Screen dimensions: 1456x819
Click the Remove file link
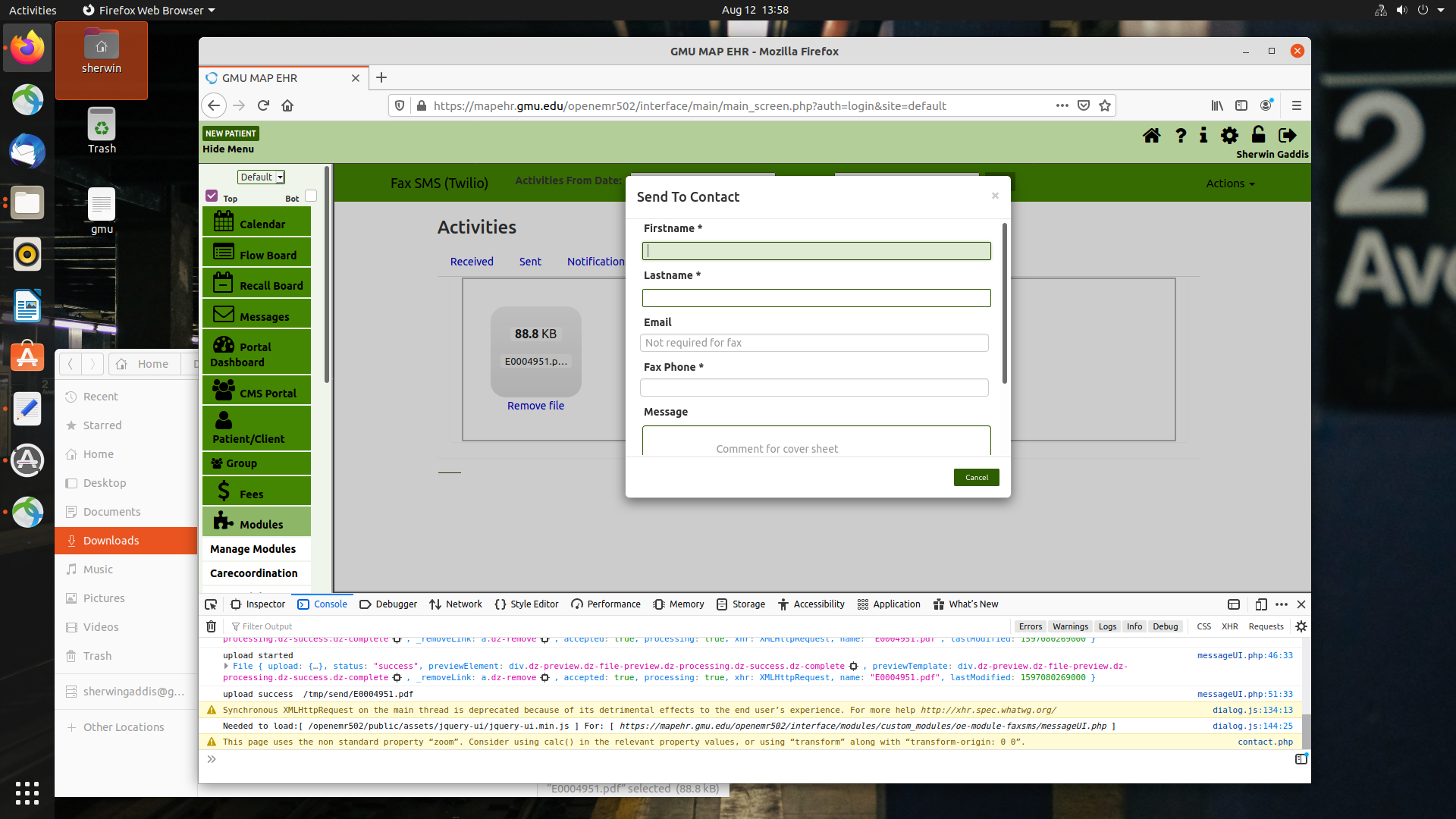(535, 406)
